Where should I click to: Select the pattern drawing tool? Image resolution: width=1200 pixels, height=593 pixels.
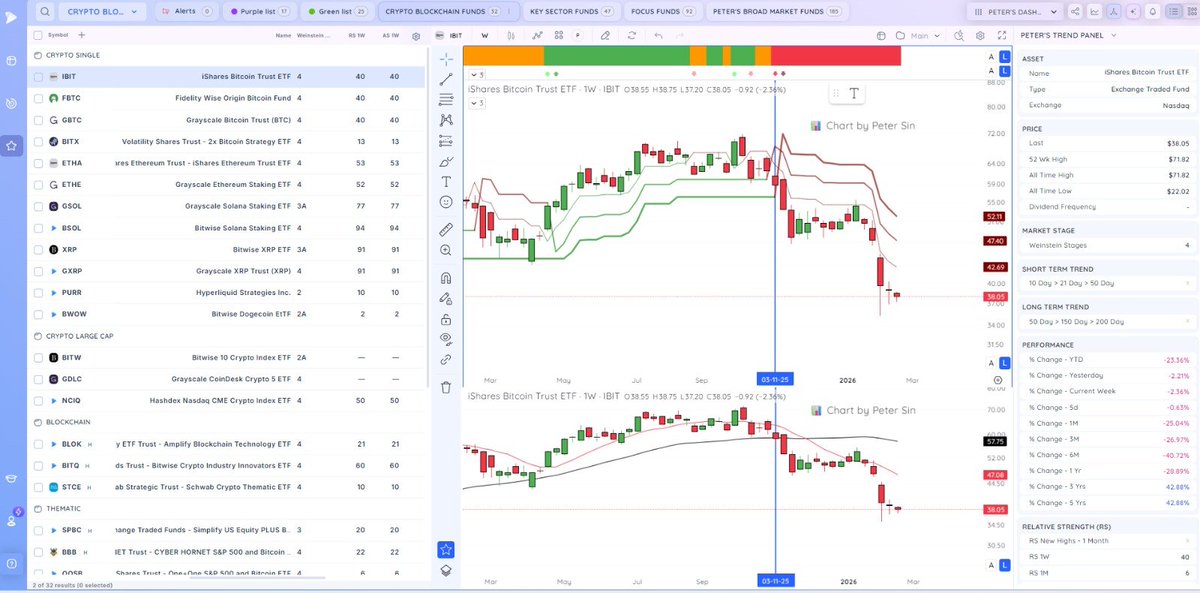click(446, 120)
